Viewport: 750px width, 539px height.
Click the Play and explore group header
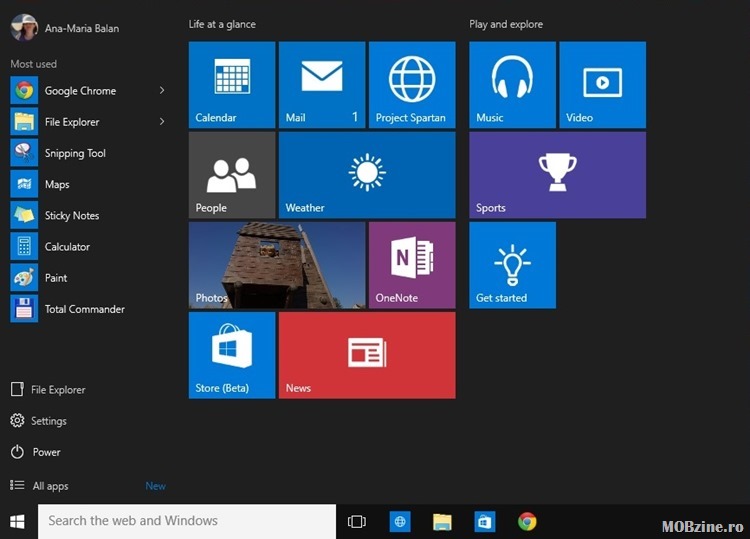[506, 24]
